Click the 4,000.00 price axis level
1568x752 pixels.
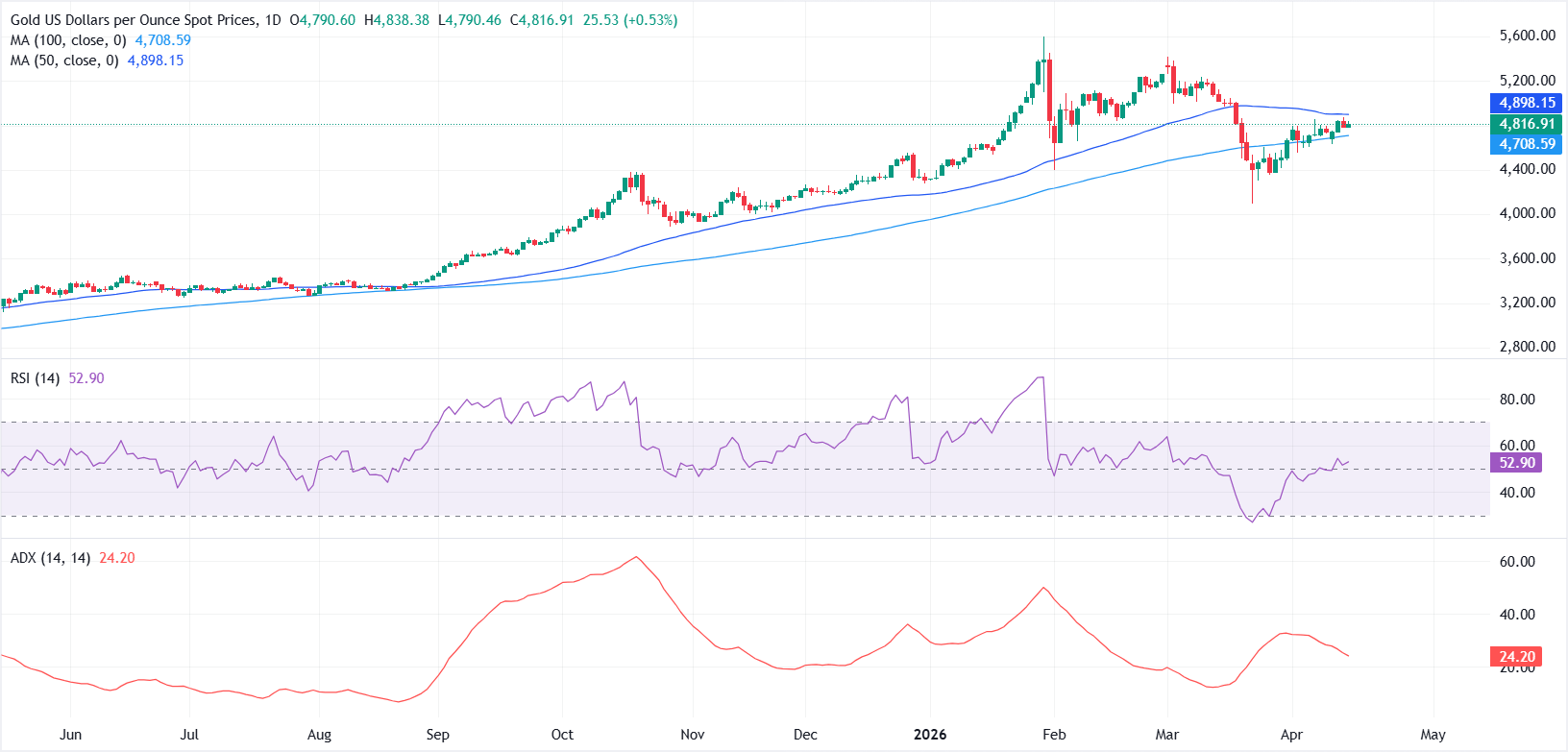click(1527, 213)
